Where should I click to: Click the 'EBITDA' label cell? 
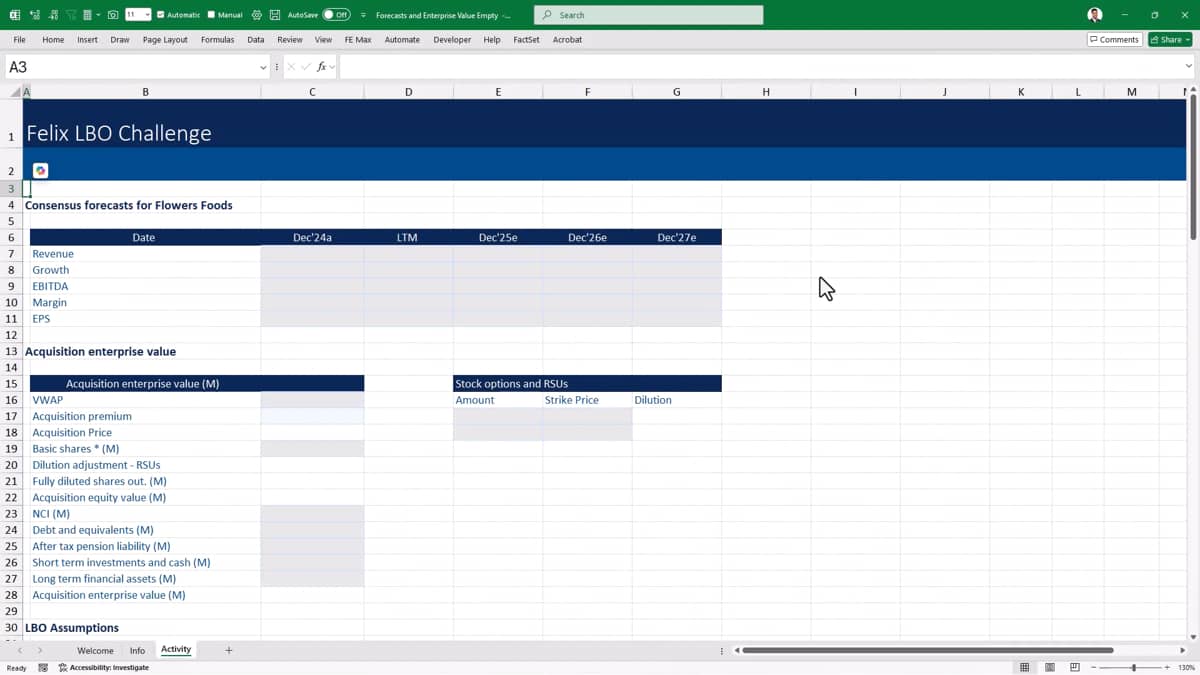[x=145, y=286]
